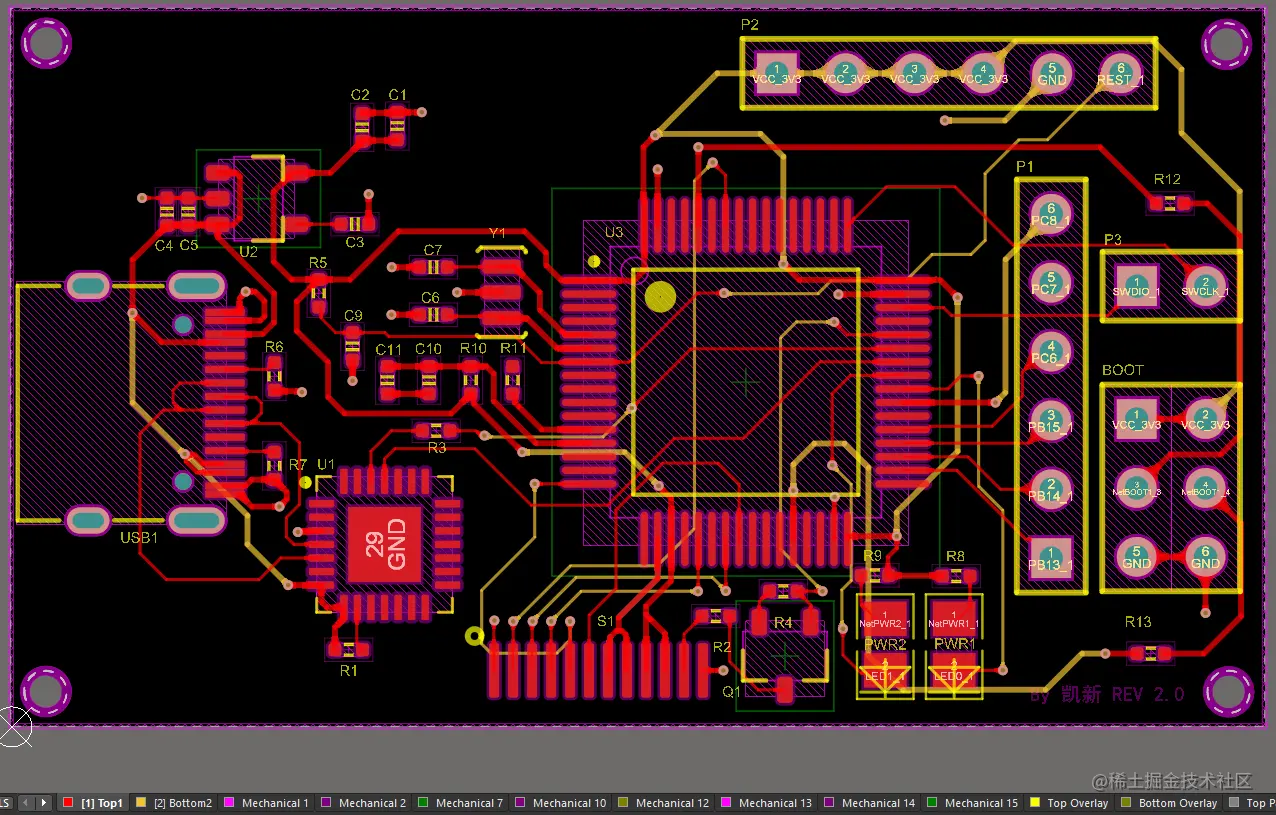Select the Mechanical 1 layer tab
This screenshot has height=815, width=1276.
tap(266, 803)
